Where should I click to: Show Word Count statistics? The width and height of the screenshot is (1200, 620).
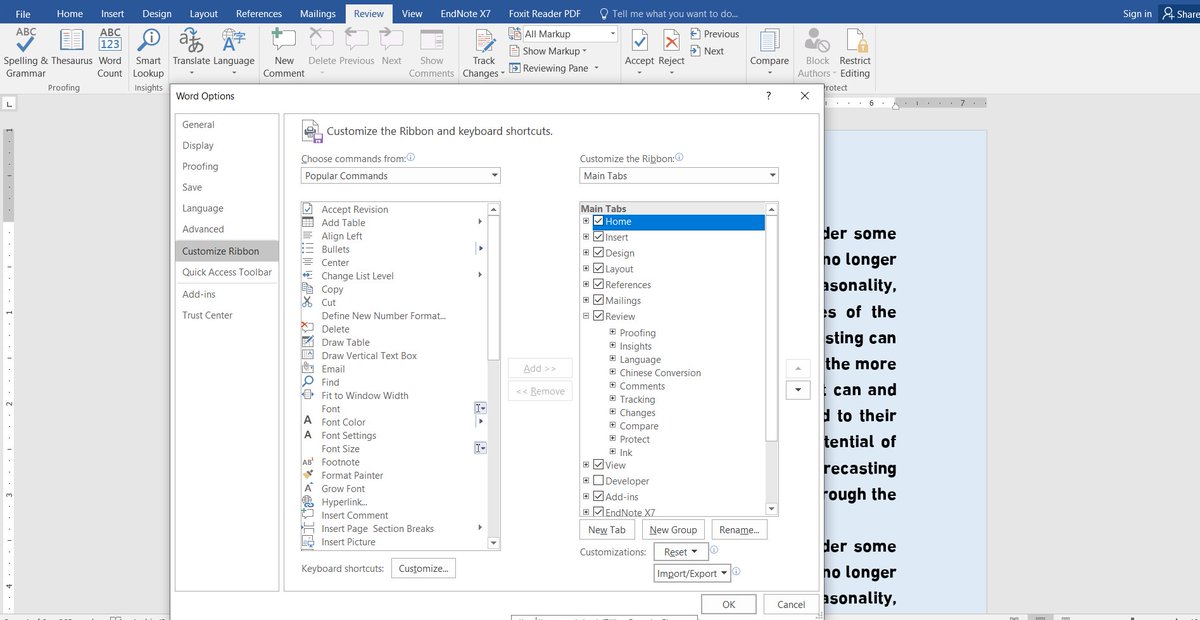[110, 52]
